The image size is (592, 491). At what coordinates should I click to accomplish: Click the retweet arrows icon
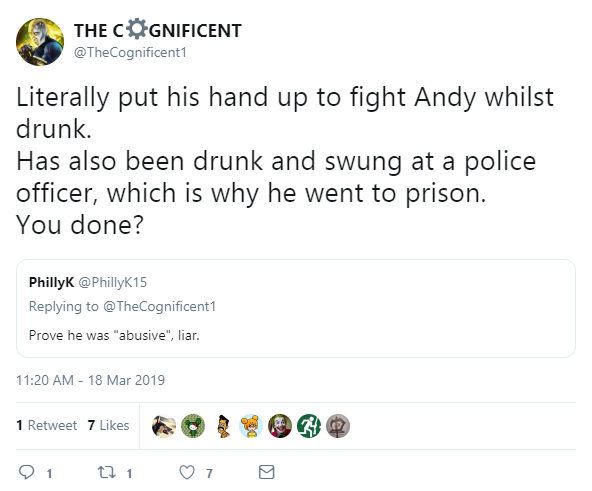[x=106, y=472]
